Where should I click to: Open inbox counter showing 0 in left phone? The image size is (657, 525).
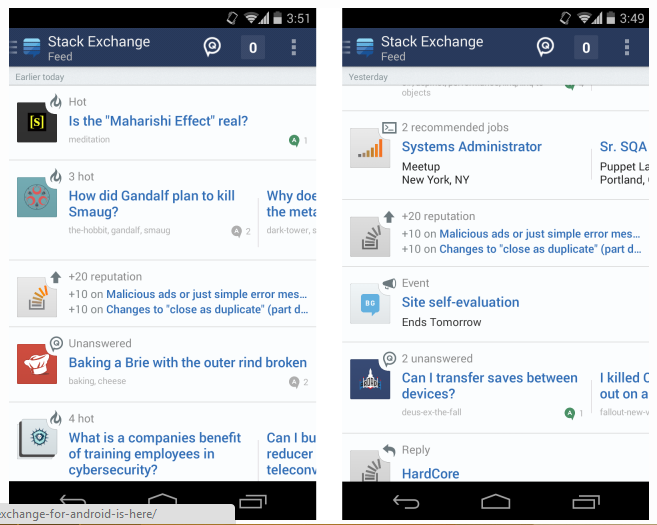[x=253, y=47]
